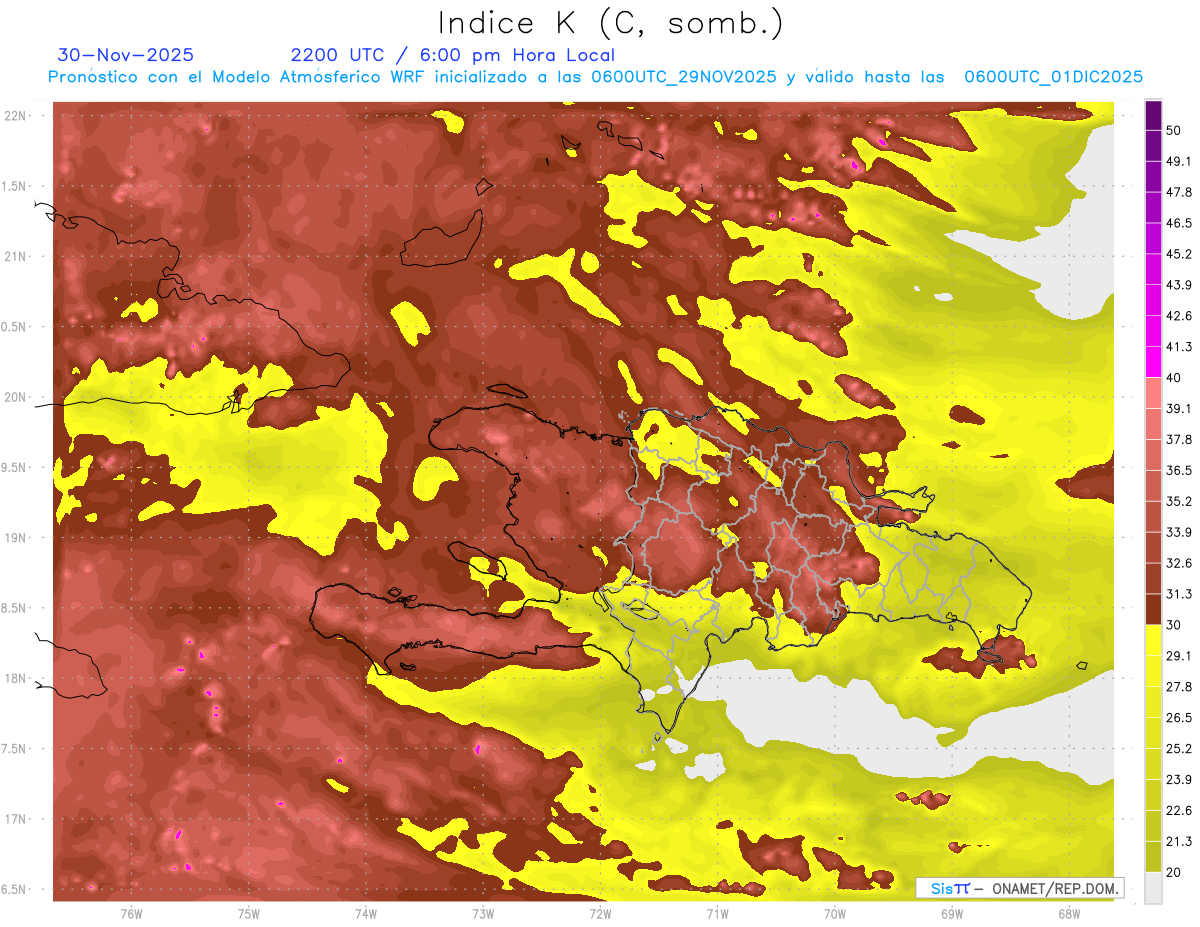Click the 39.1 color scale value
The image size is (1200, 927).
pos(1179,408)
